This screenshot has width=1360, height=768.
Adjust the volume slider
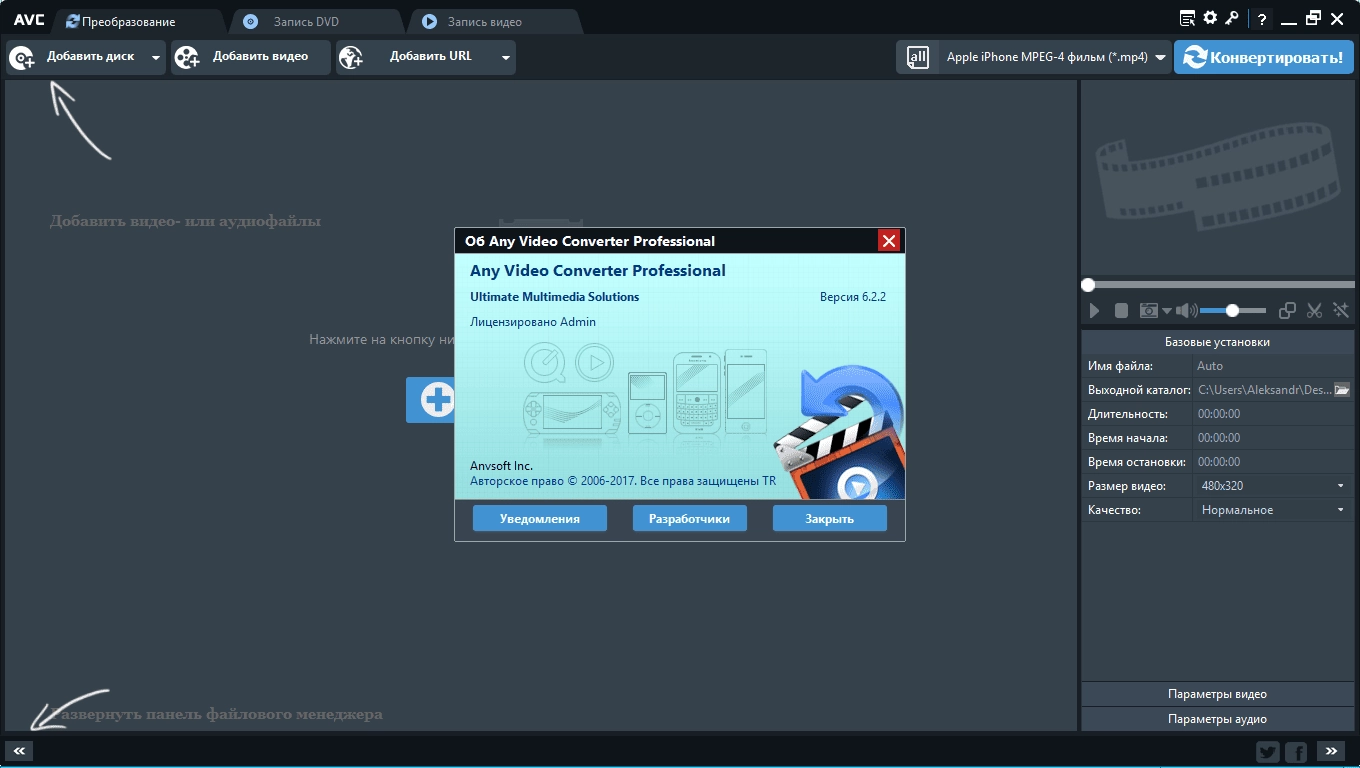click(1233, 311)
